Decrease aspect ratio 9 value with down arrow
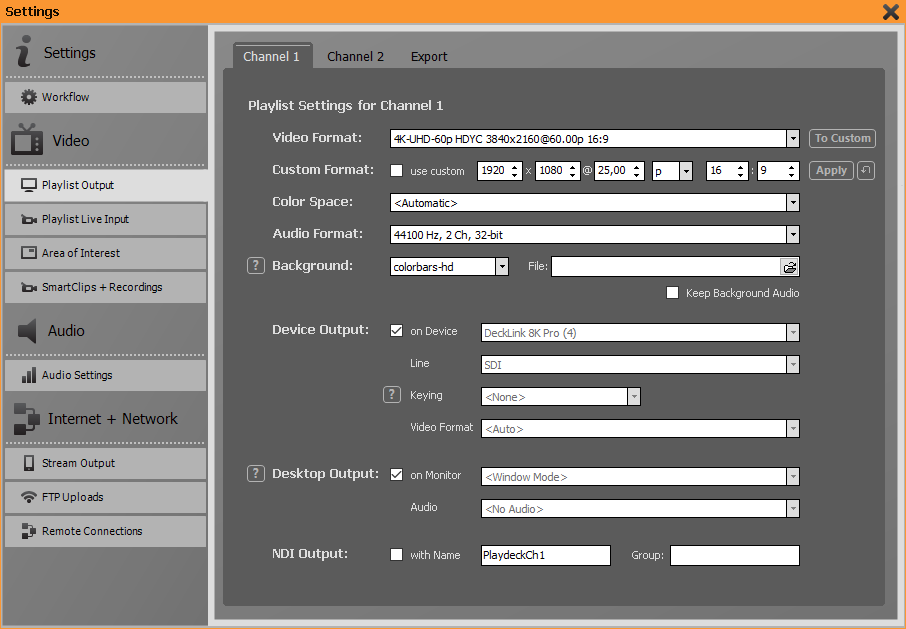906x629 pixels. click(x=791, y=175)
